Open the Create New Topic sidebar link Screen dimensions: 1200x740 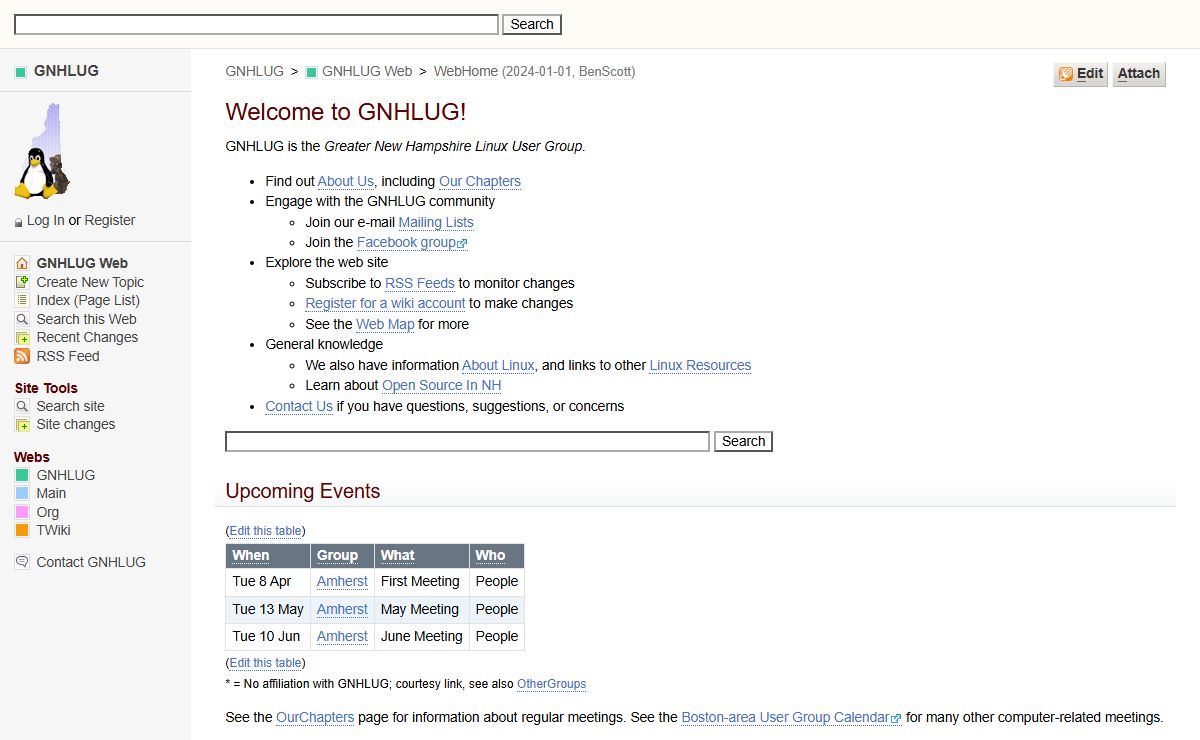click(x=90, y=282)
